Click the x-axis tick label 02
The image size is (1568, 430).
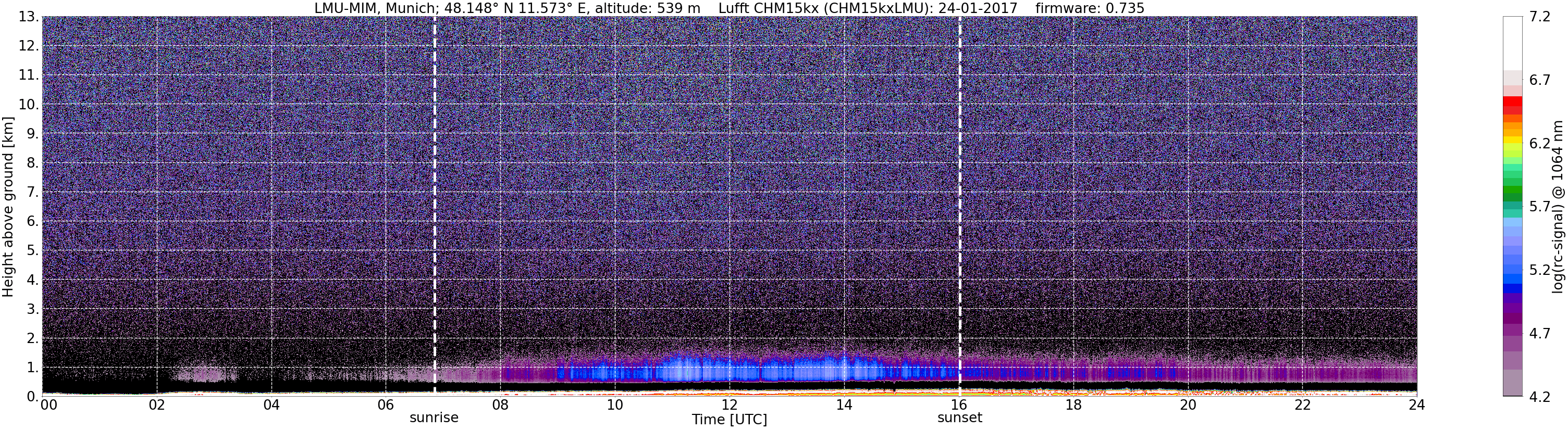(156, 405)
